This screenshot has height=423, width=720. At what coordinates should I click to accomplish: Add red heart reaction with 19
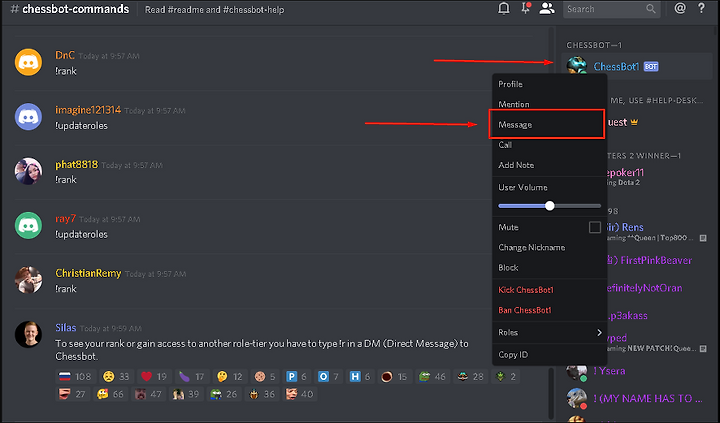coord(154,377)
